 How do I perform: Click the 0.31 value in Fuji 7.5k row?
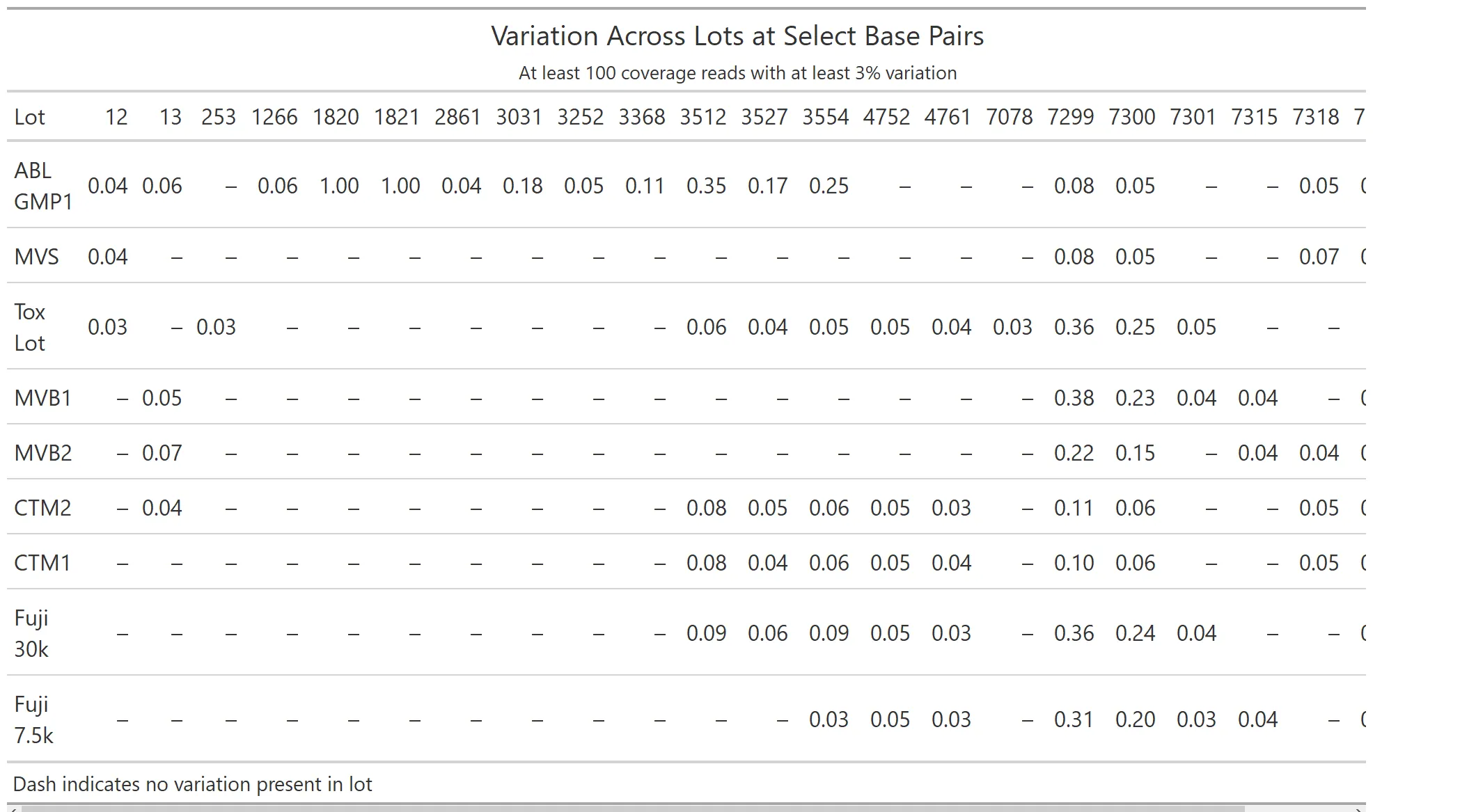click(x=1074, y=719)
